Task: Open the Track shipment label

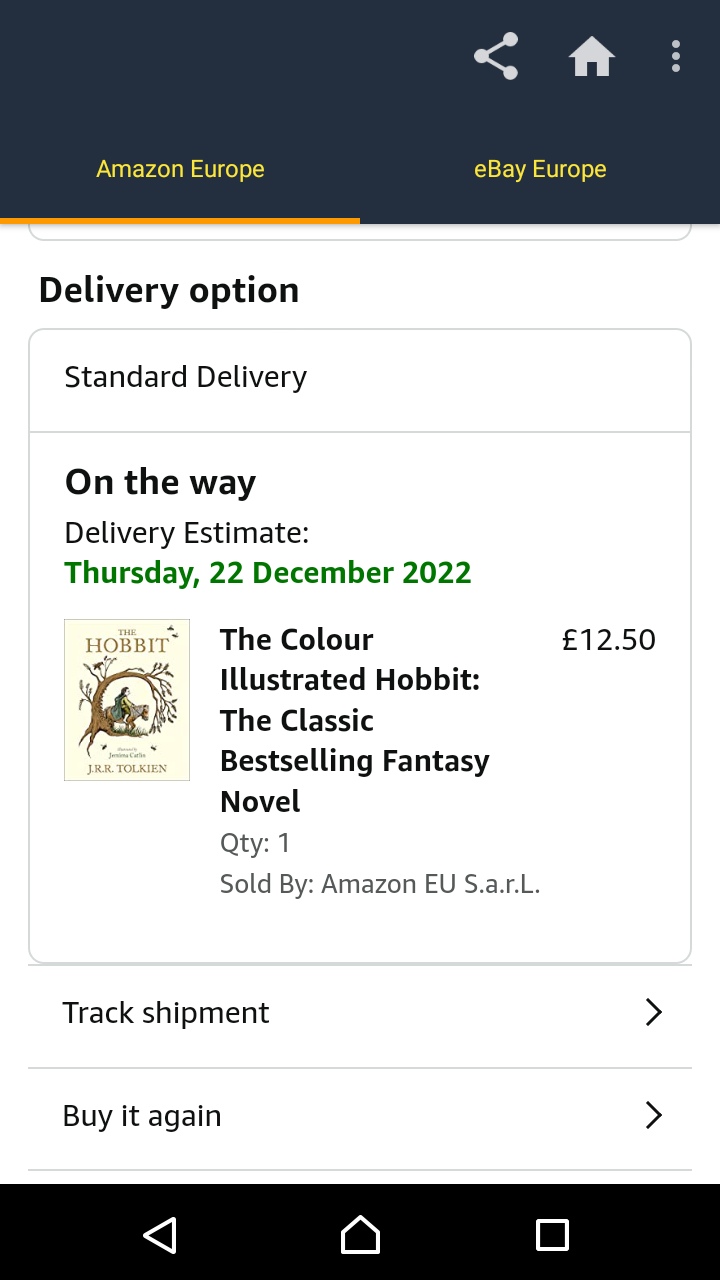Action: pos(166,1013)
